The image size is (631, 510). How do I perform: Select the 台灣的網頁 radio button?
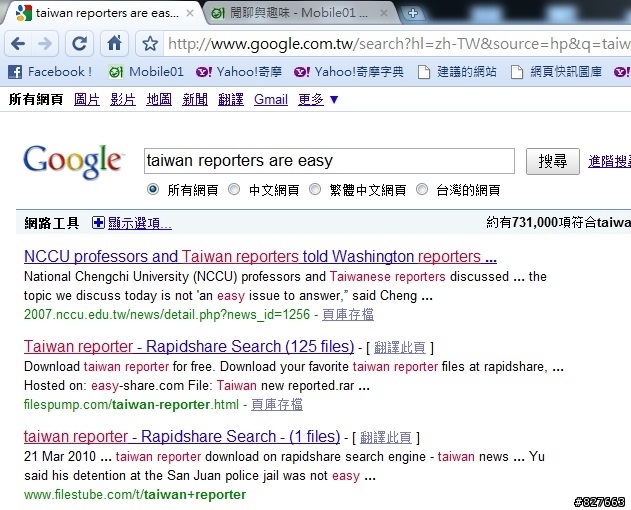[x=422, y=189]
